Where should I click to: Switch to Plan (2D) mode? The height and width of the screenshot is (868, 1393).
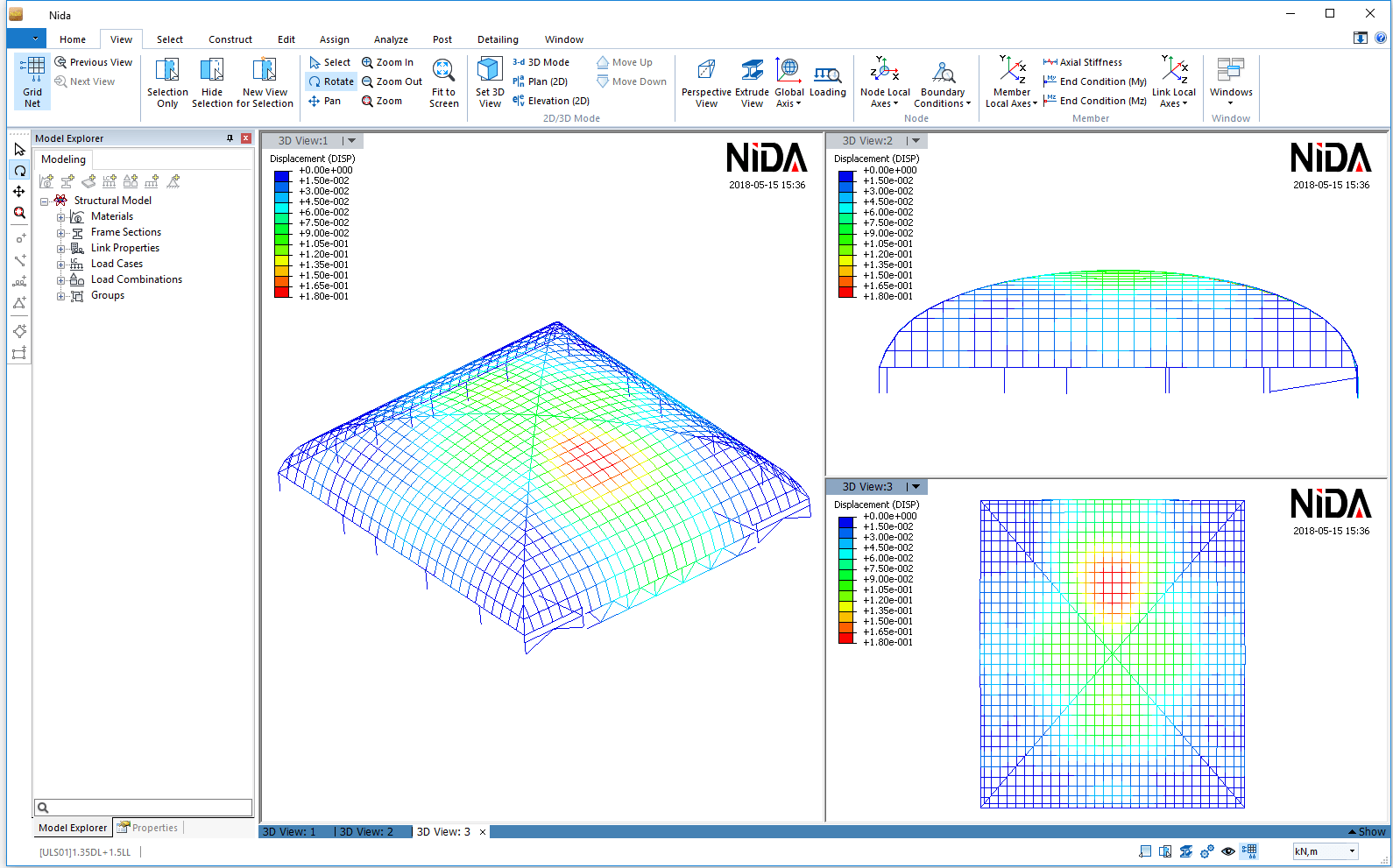(540, 81)
